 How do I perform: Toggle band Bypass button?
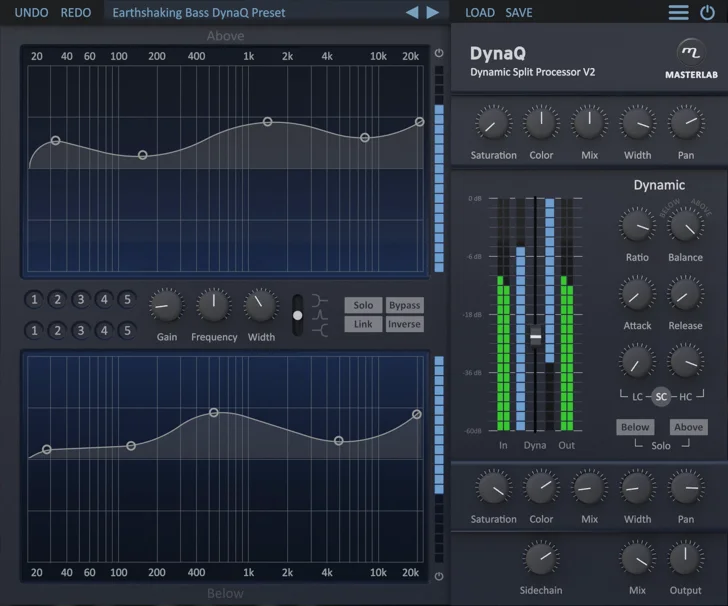(x=404, y=305)
